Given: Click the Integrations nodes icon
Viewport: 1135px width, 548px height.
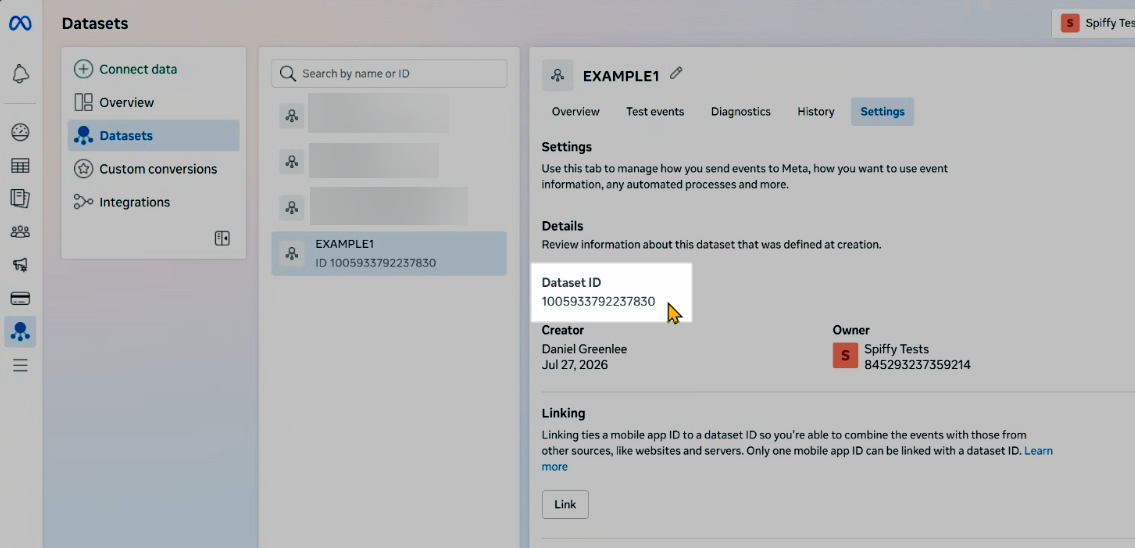Looking at the screenshot, I should tap(84, 202).
